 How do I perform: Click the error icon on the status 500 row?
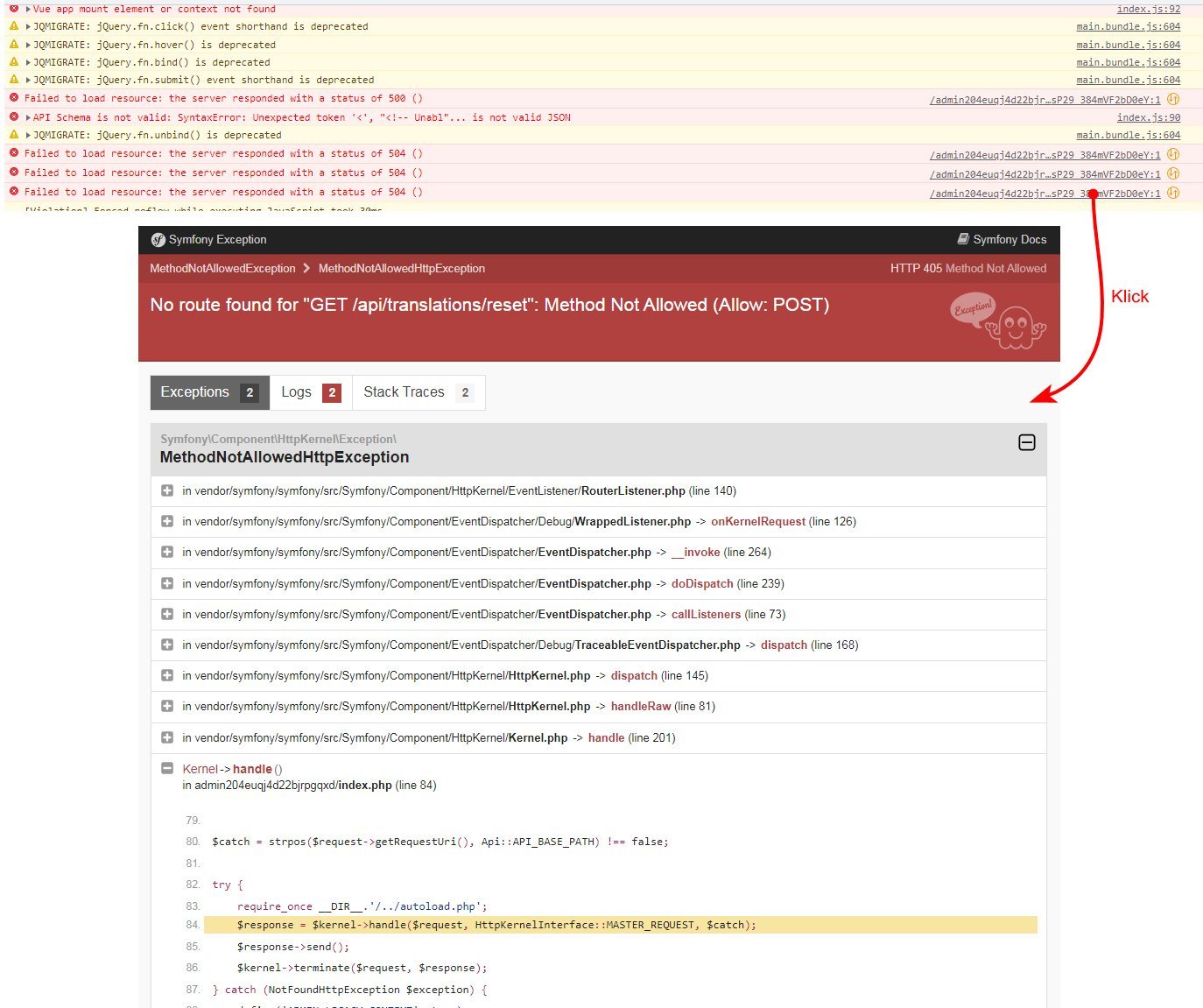click(14, 98)
